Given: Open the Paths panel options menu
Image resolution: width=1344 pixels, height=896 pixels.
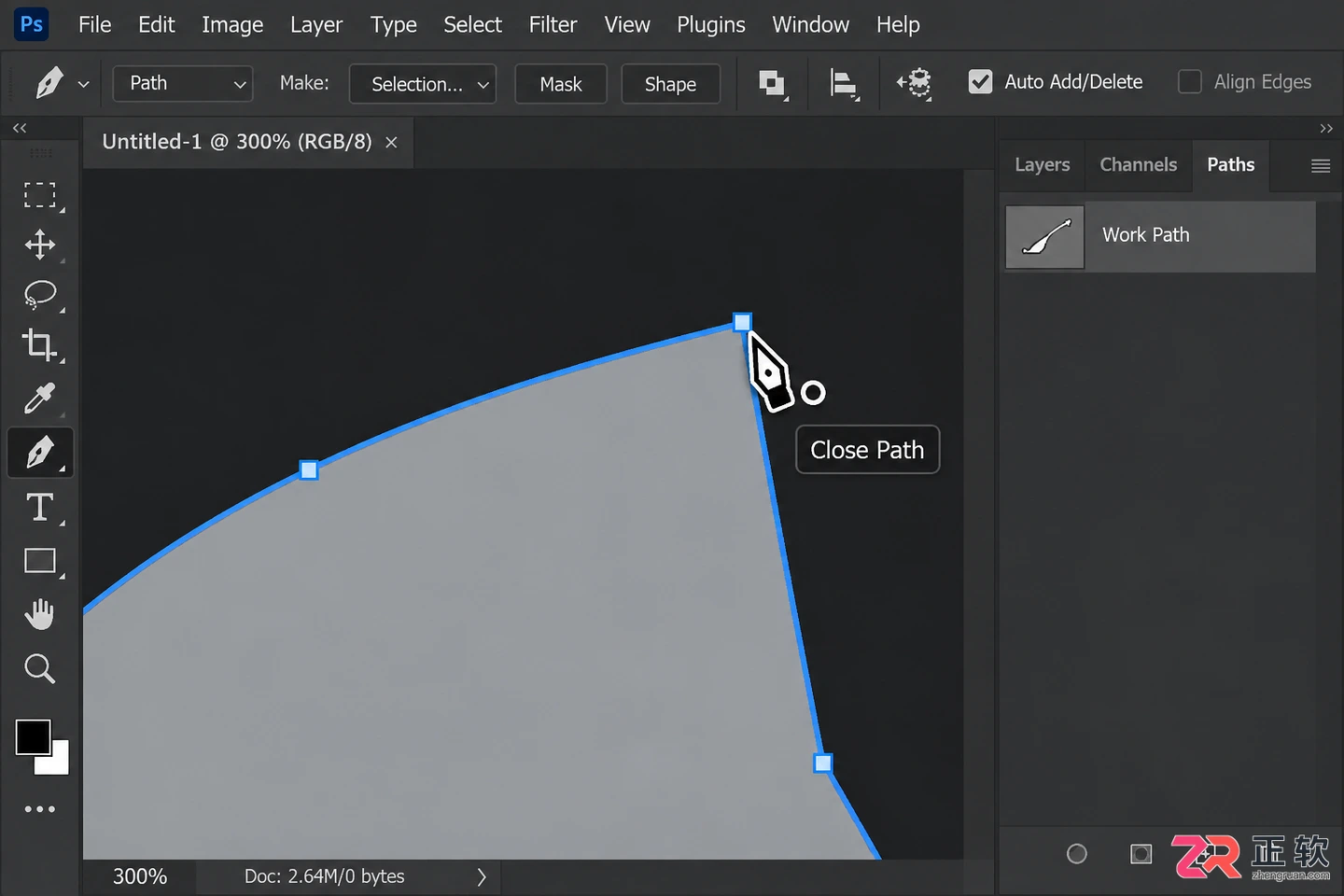Looking at the screenshot, I should pos(1321,166).
